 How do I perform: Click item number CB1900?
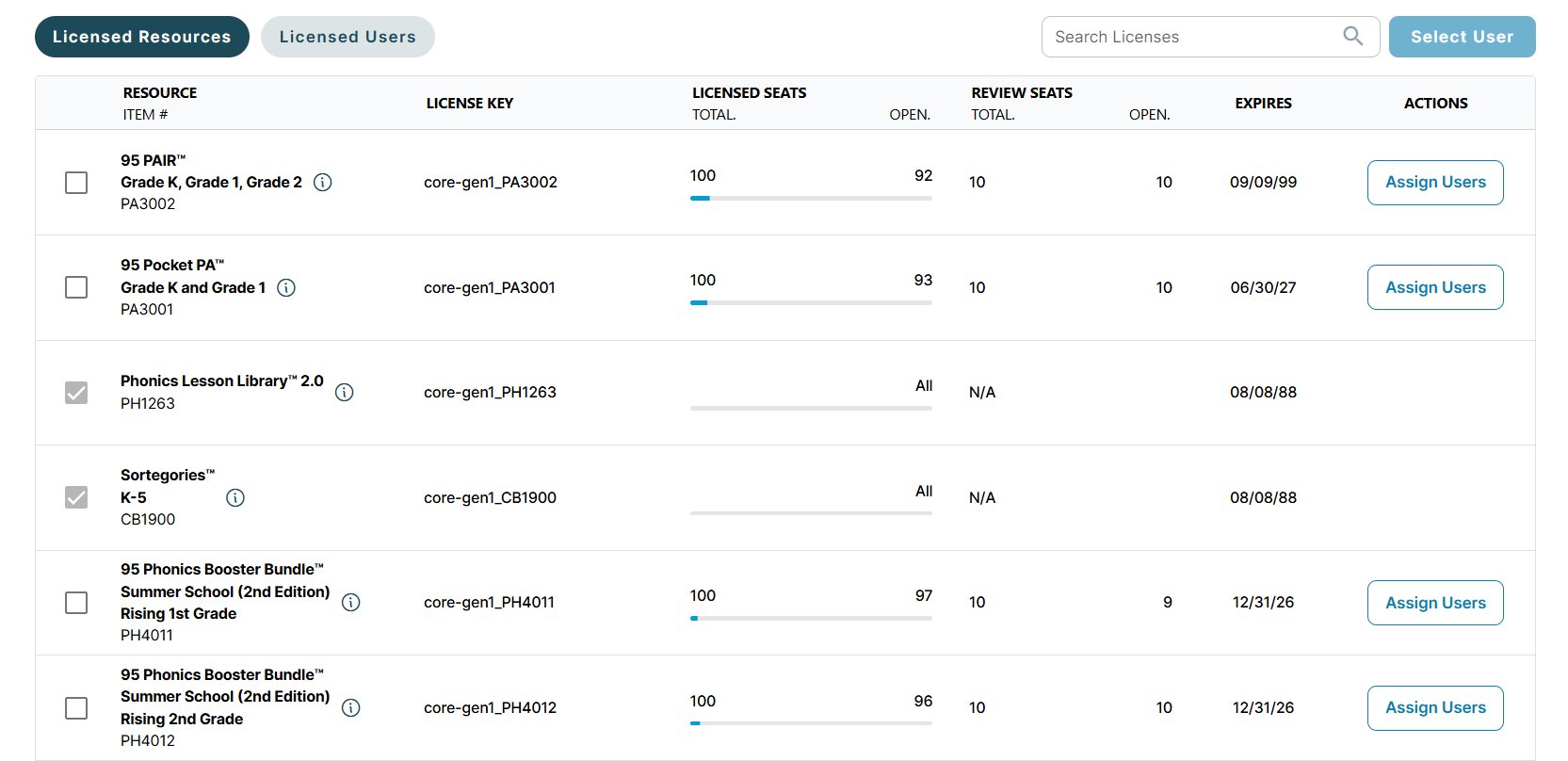[148, 519]
